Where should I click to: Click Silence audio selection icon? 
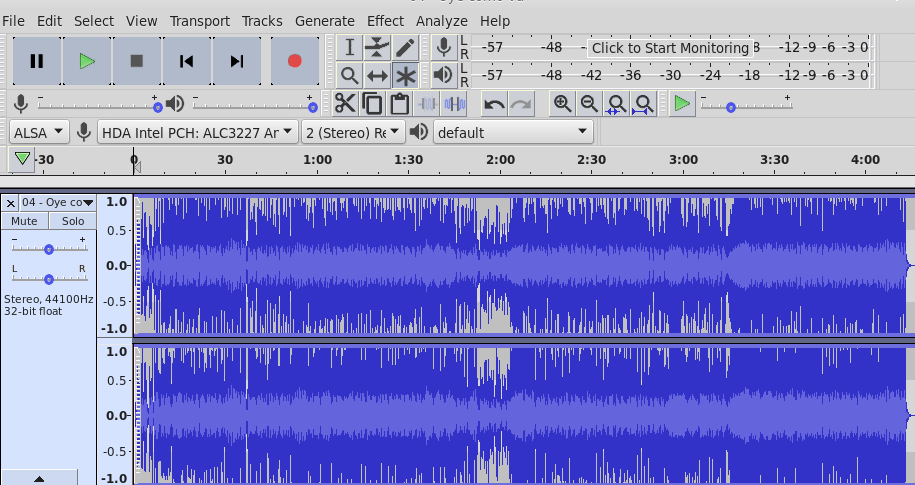pyautogui.click(x=455, y=104)
